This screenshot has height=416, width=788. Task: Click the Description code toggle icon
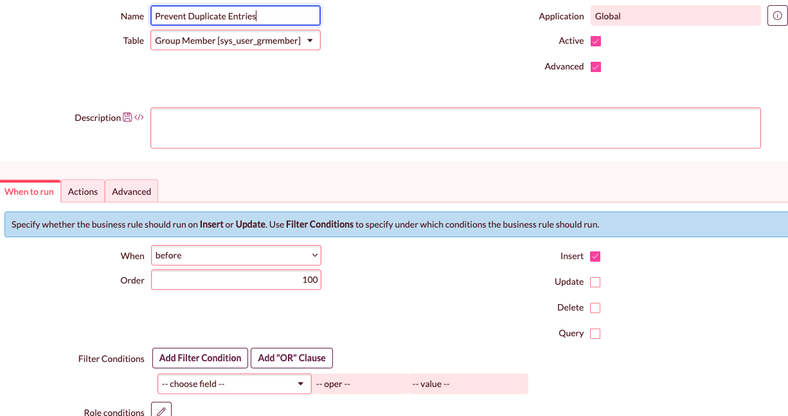point(139,118)
